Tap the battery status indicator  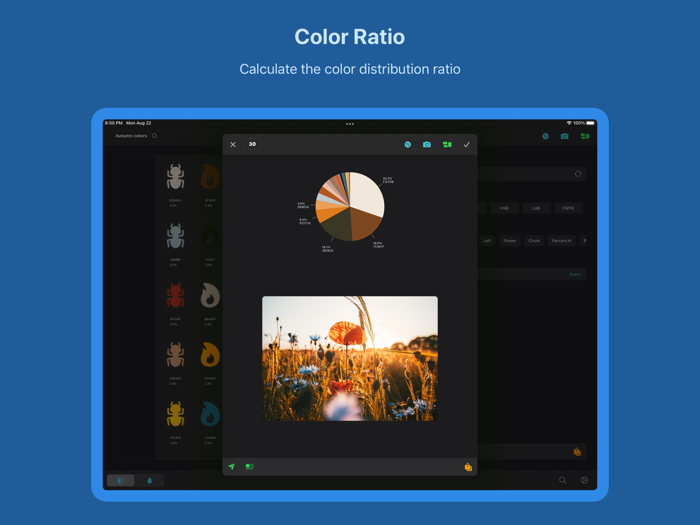[590, 123]
